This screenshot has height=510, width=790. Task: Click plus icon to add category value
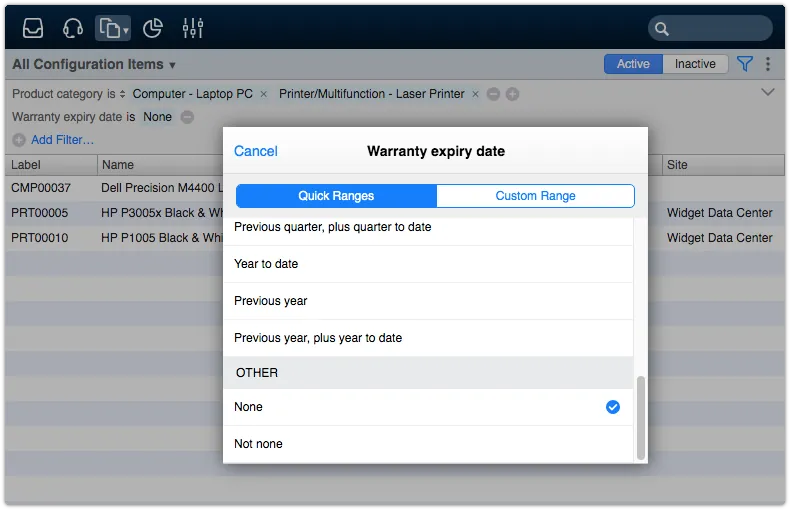(x=512, y=94)
